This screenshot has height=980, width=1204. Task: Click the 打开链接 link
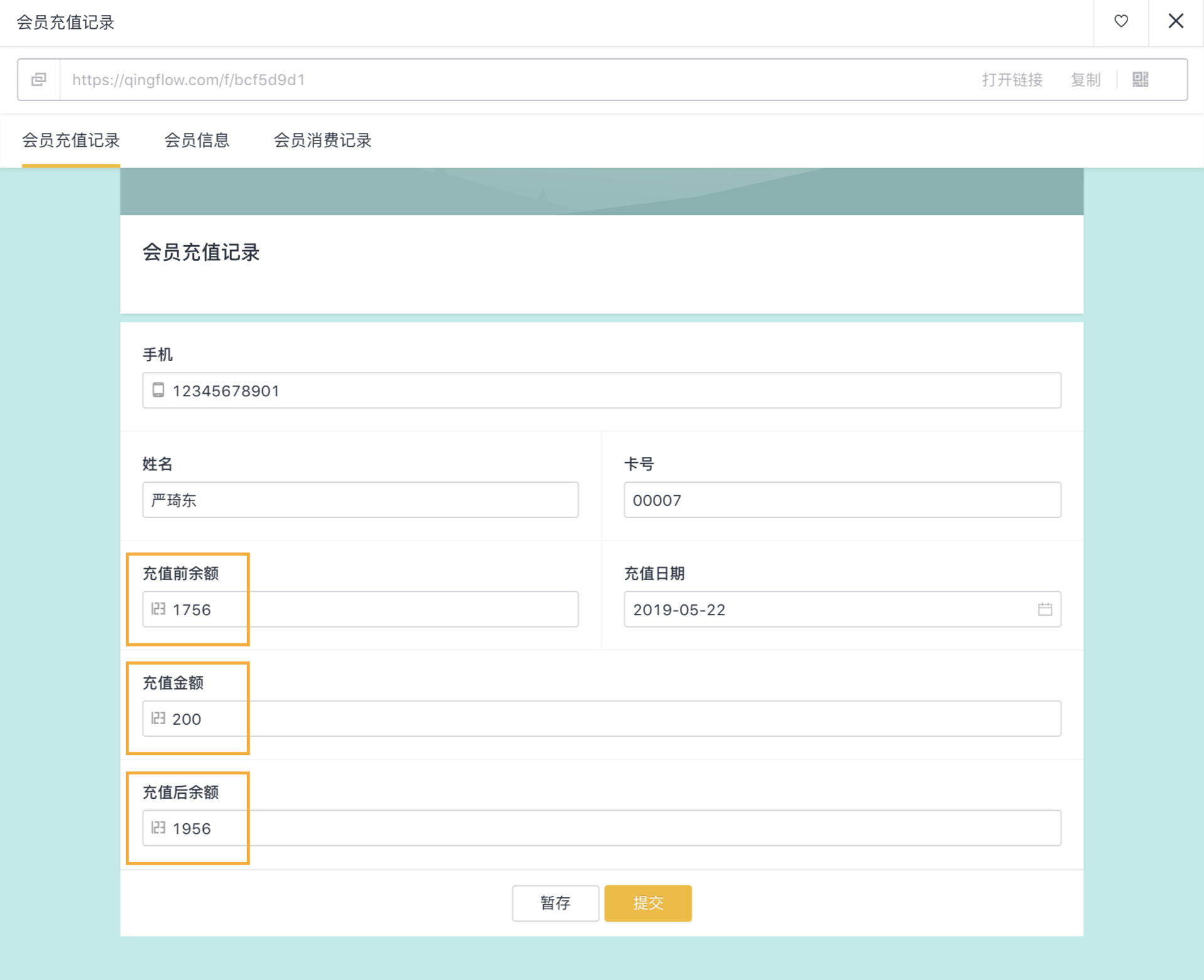click(x=1011, y=80)
